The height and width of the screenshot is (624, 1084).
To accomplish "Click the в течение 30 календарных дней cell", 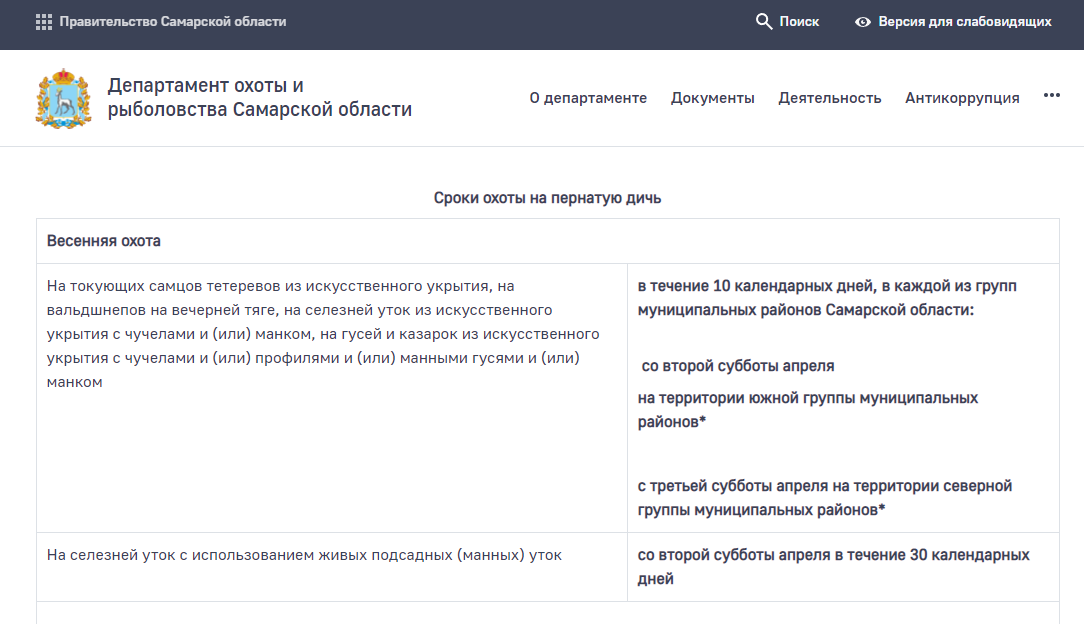I will [x=833, y=566].
